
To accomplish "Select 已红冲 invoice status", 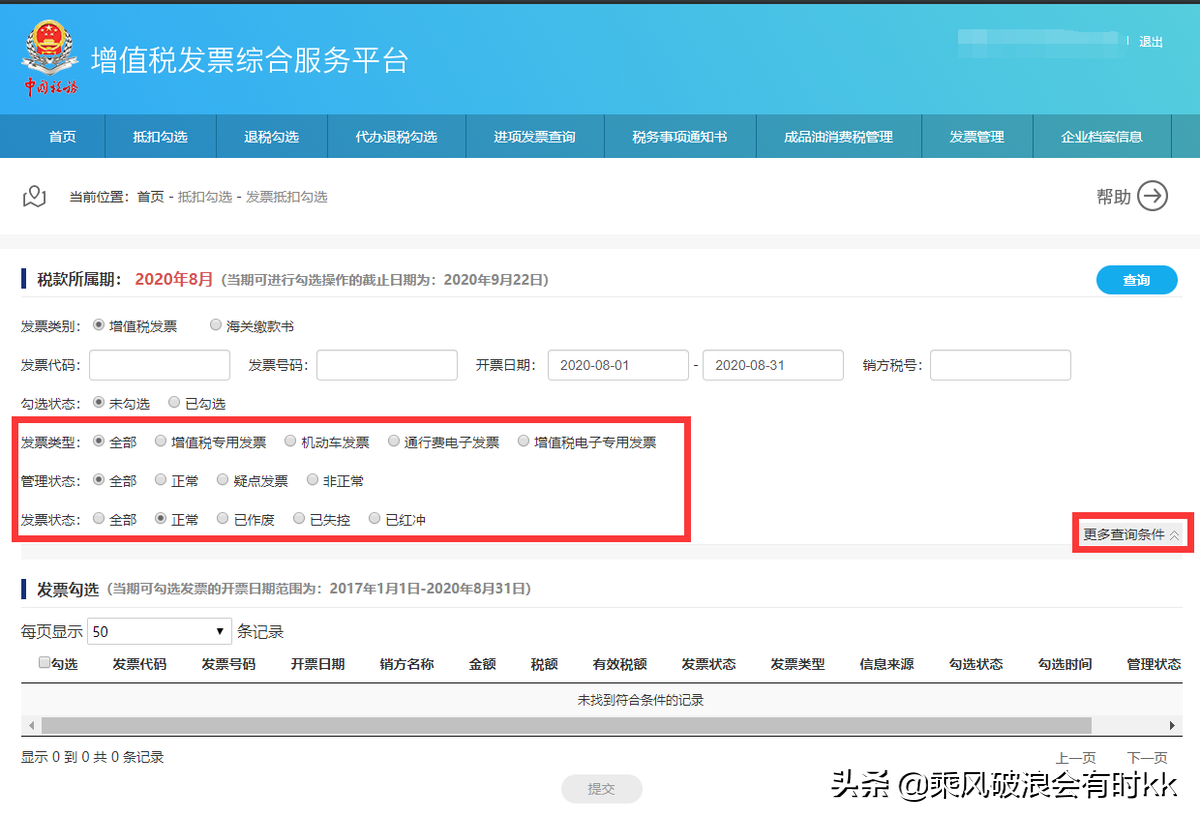I will coord(375,518).
